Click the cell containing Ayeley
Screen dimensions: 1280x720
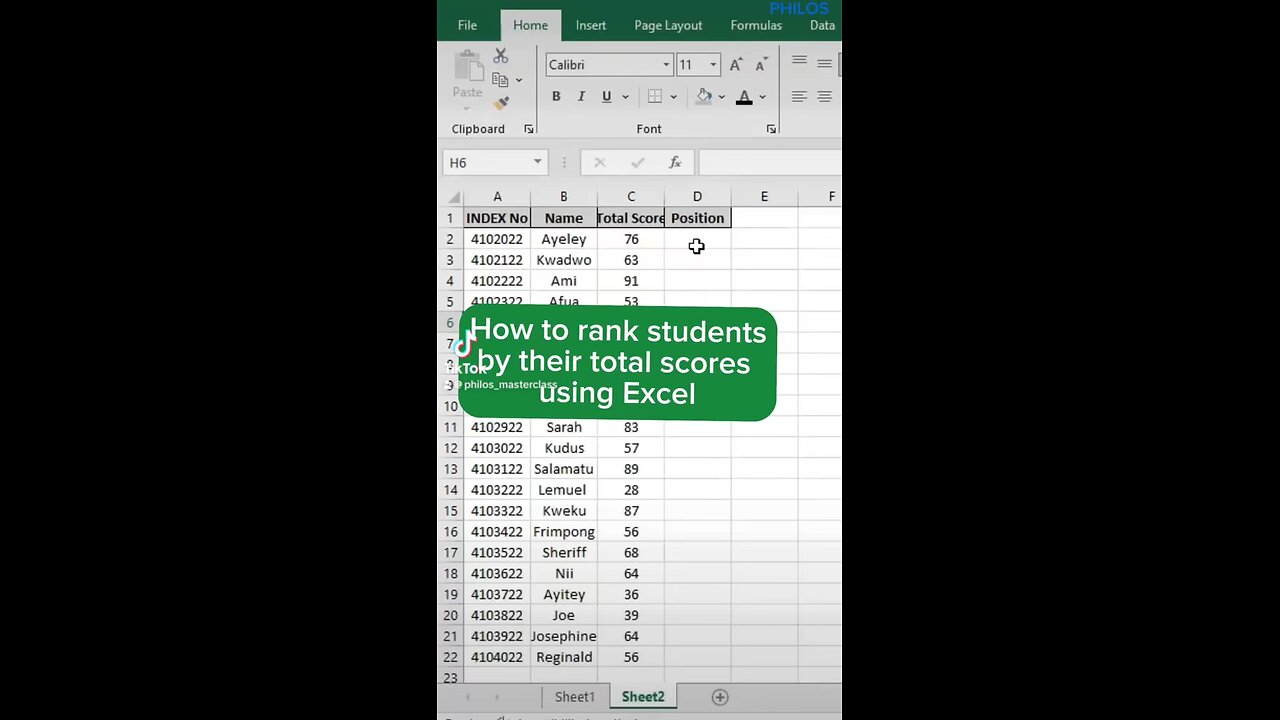pos(564,239)
